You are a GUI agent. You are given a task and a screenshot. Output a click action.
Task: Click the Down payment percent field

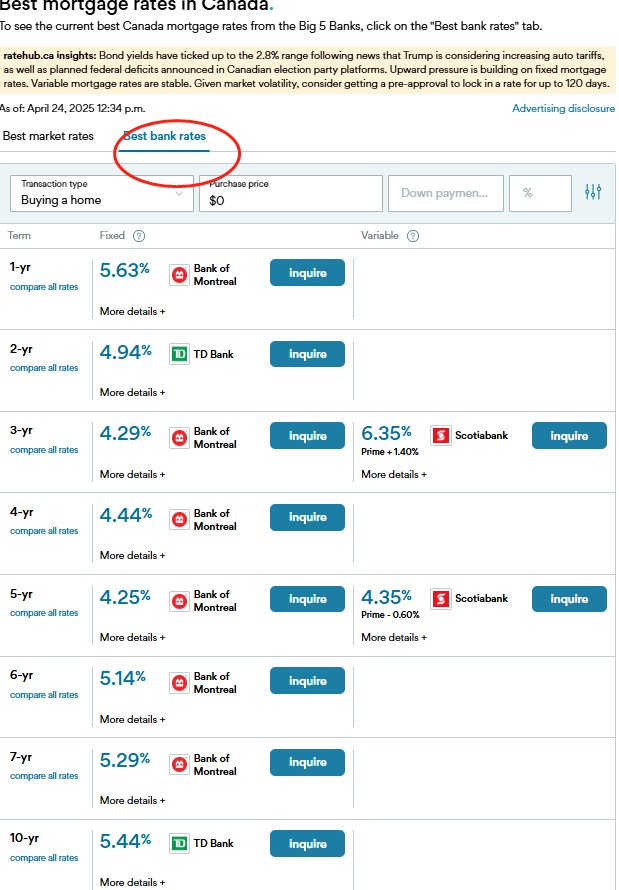click(x=540, y=193)
